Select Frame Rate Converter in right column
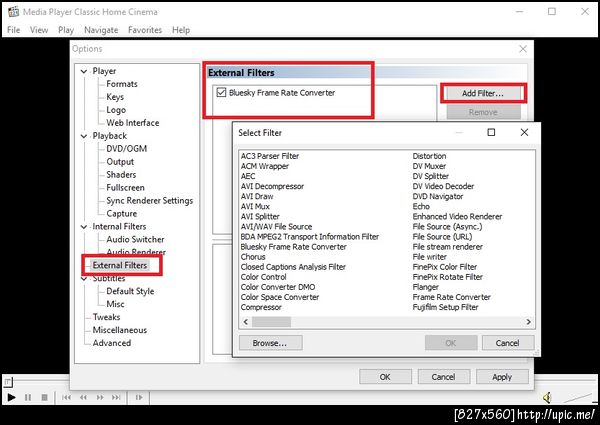The height and width of the screenshot is (425, 600). 452,298
